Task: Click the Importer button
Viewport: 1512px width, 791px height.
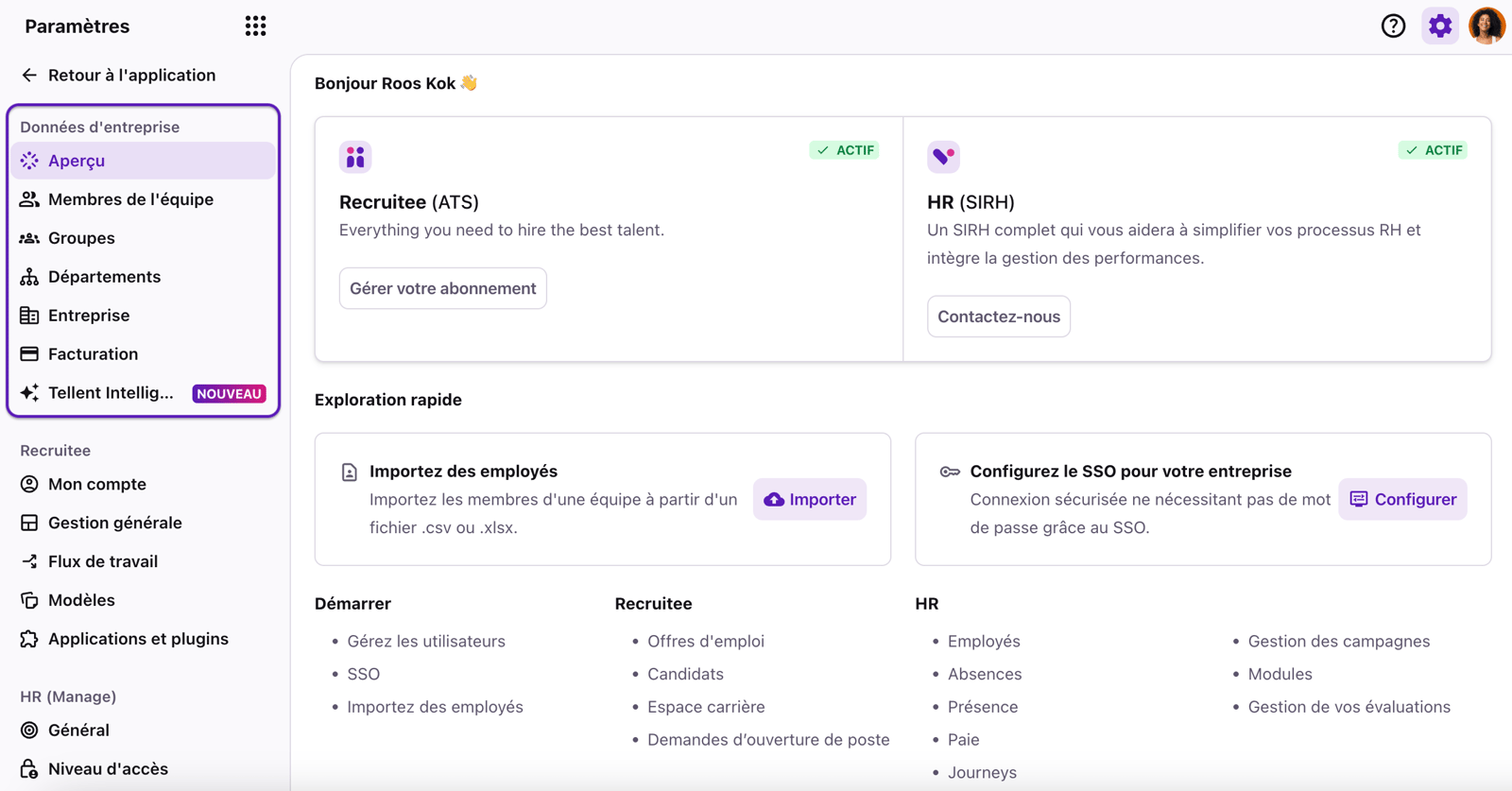Action: click(810, 499)
